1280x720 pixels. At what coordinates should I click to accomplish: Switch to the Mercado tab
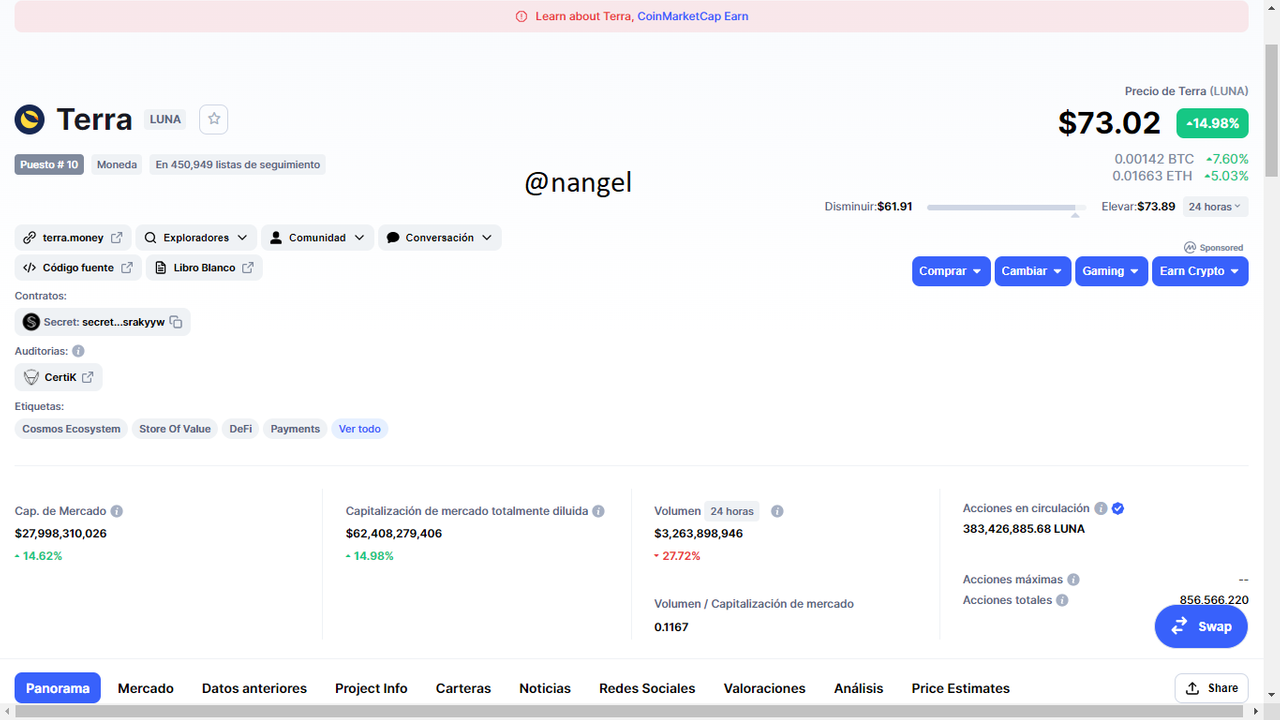pos(146,688)
